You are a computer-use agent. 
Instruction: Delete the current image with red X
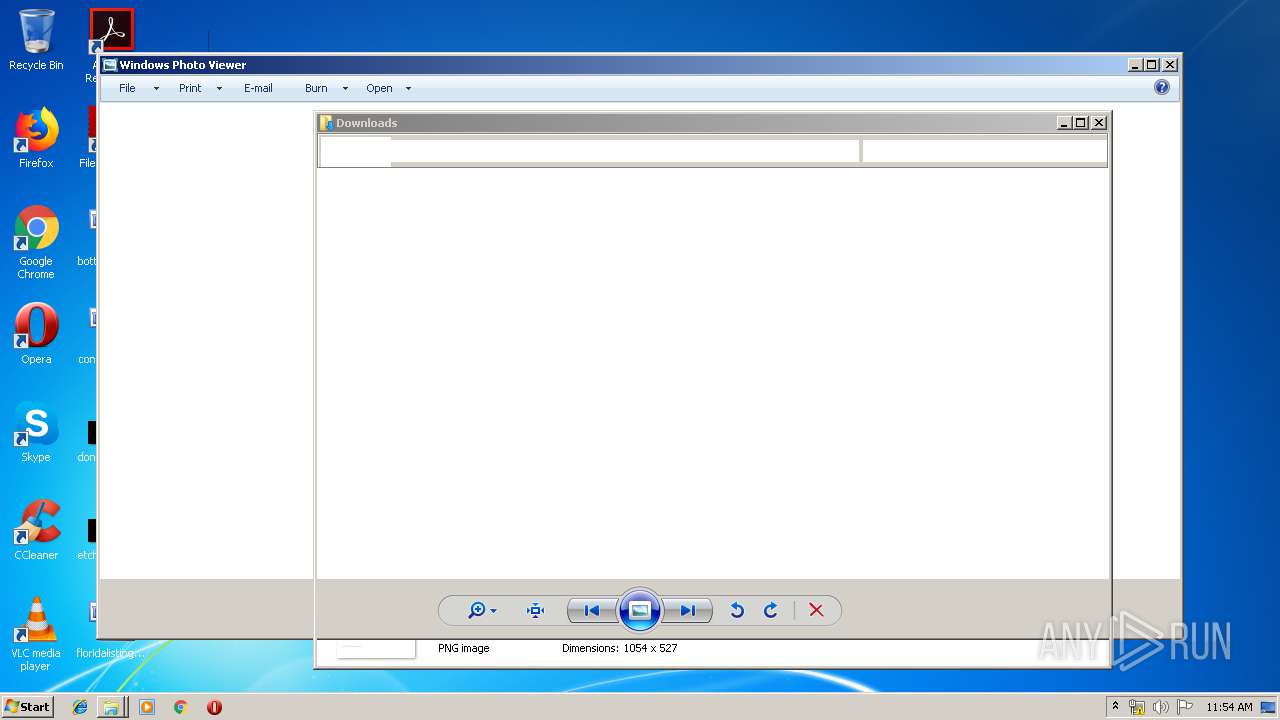click(816, 610)
